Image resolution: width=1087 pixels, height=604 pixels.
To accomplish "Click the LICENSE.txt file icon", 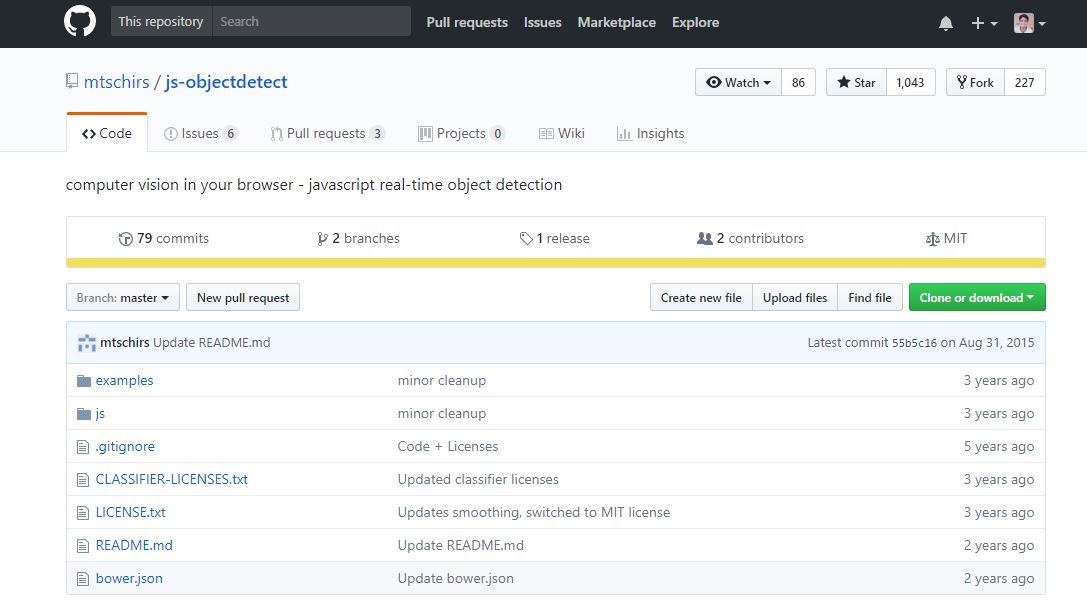I will point(83,513).
